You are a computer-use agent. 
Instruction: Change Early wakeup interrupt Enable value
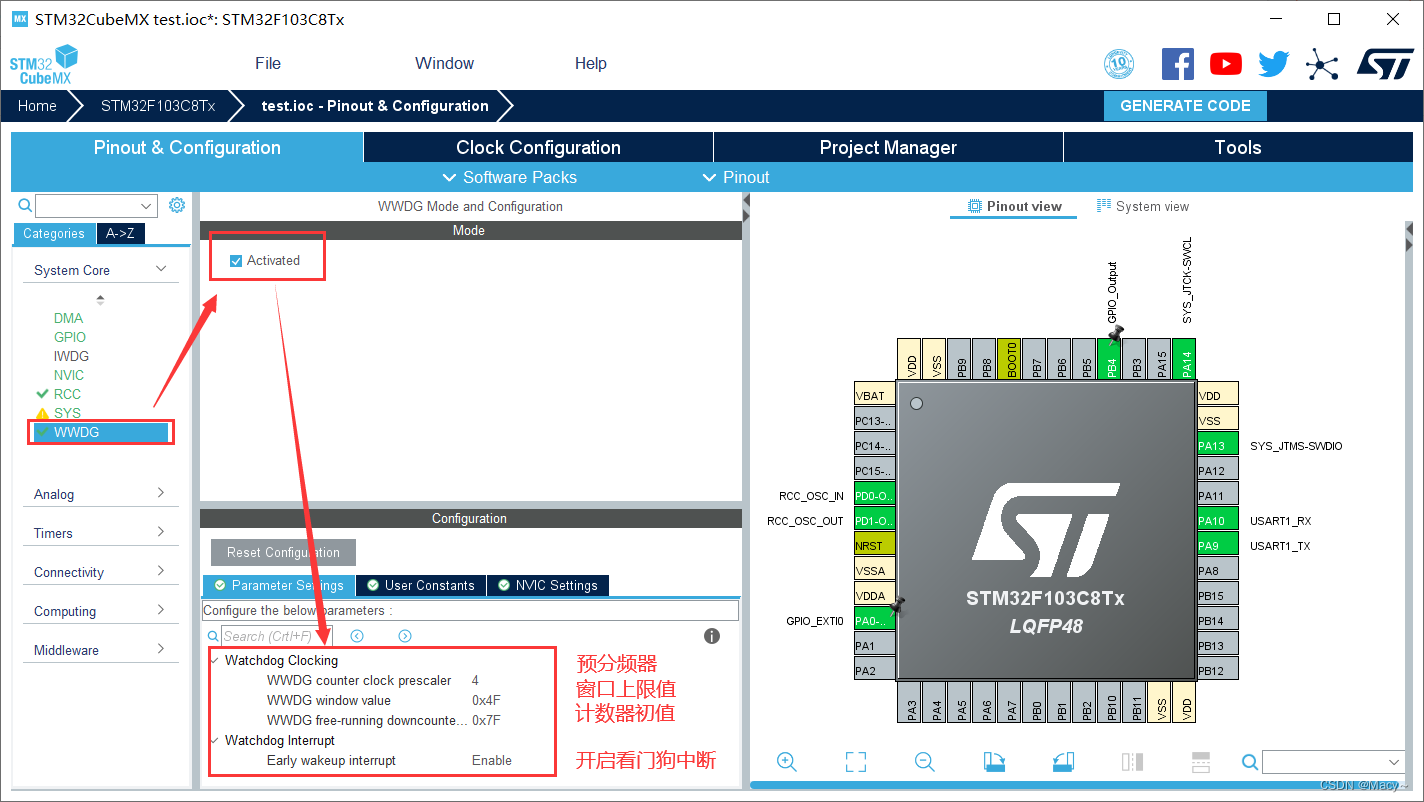pyautogui.click(x=492, y=760)
